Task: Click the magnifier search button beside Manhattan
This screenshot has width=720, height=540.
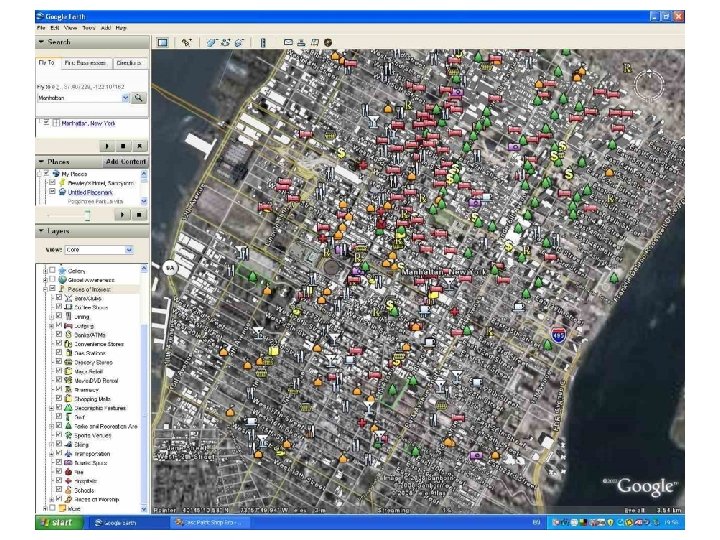Action: tap(138, 98)
